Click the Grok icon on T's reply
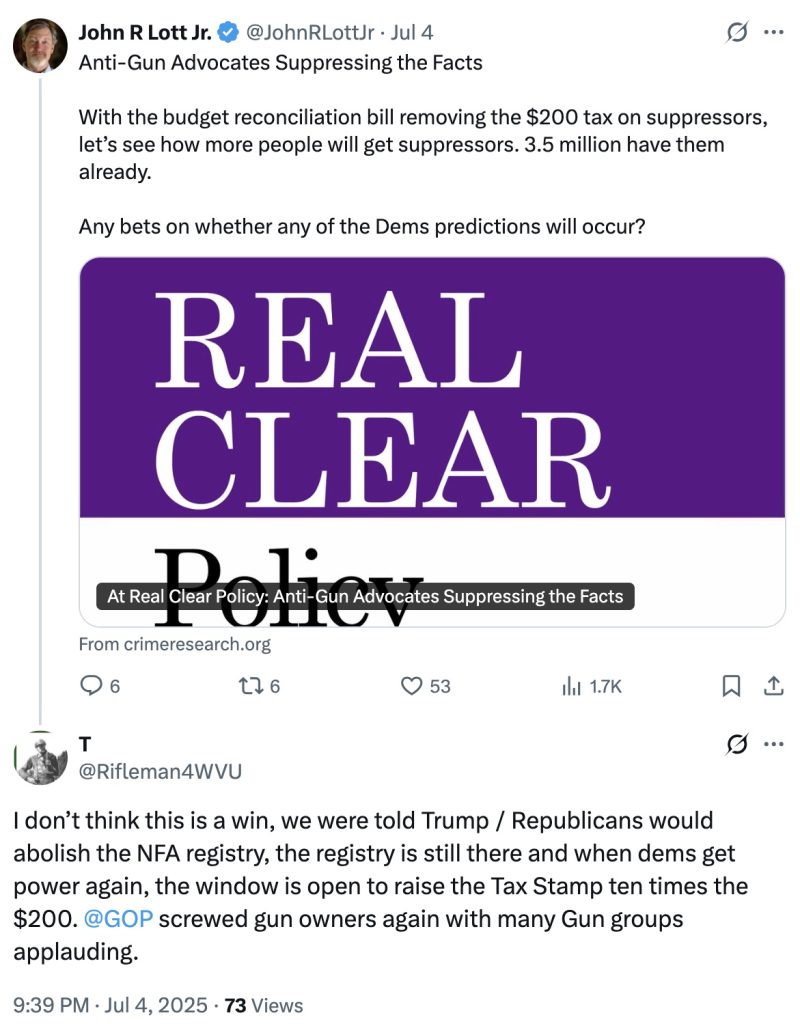800x1024 pixels. pos(737,744)
